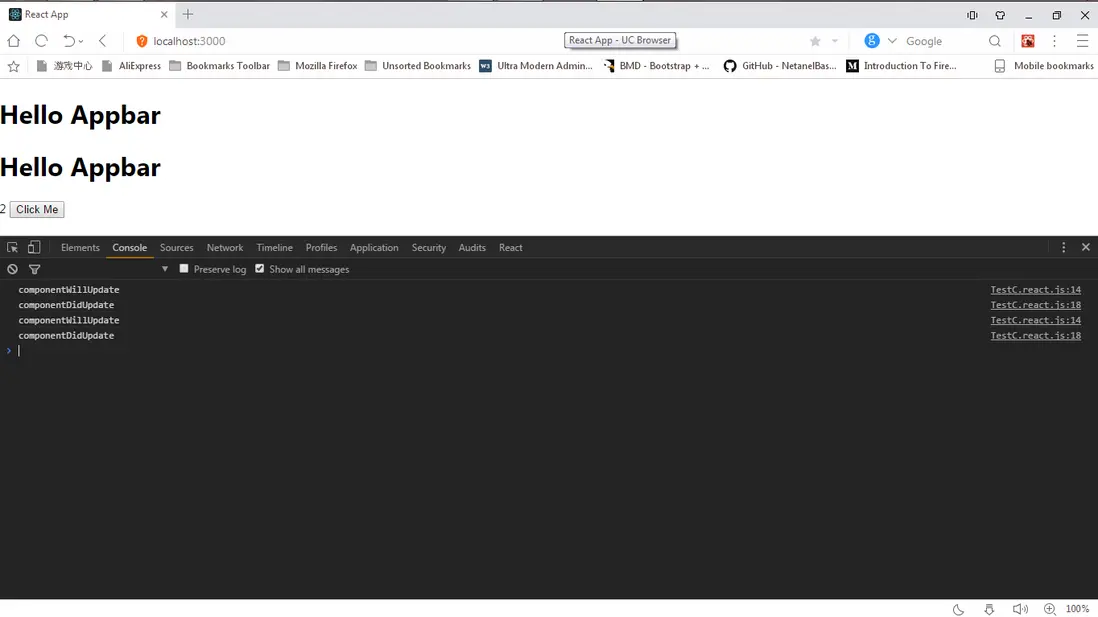
Task: Switch to the Network tab
Action: 225,247
